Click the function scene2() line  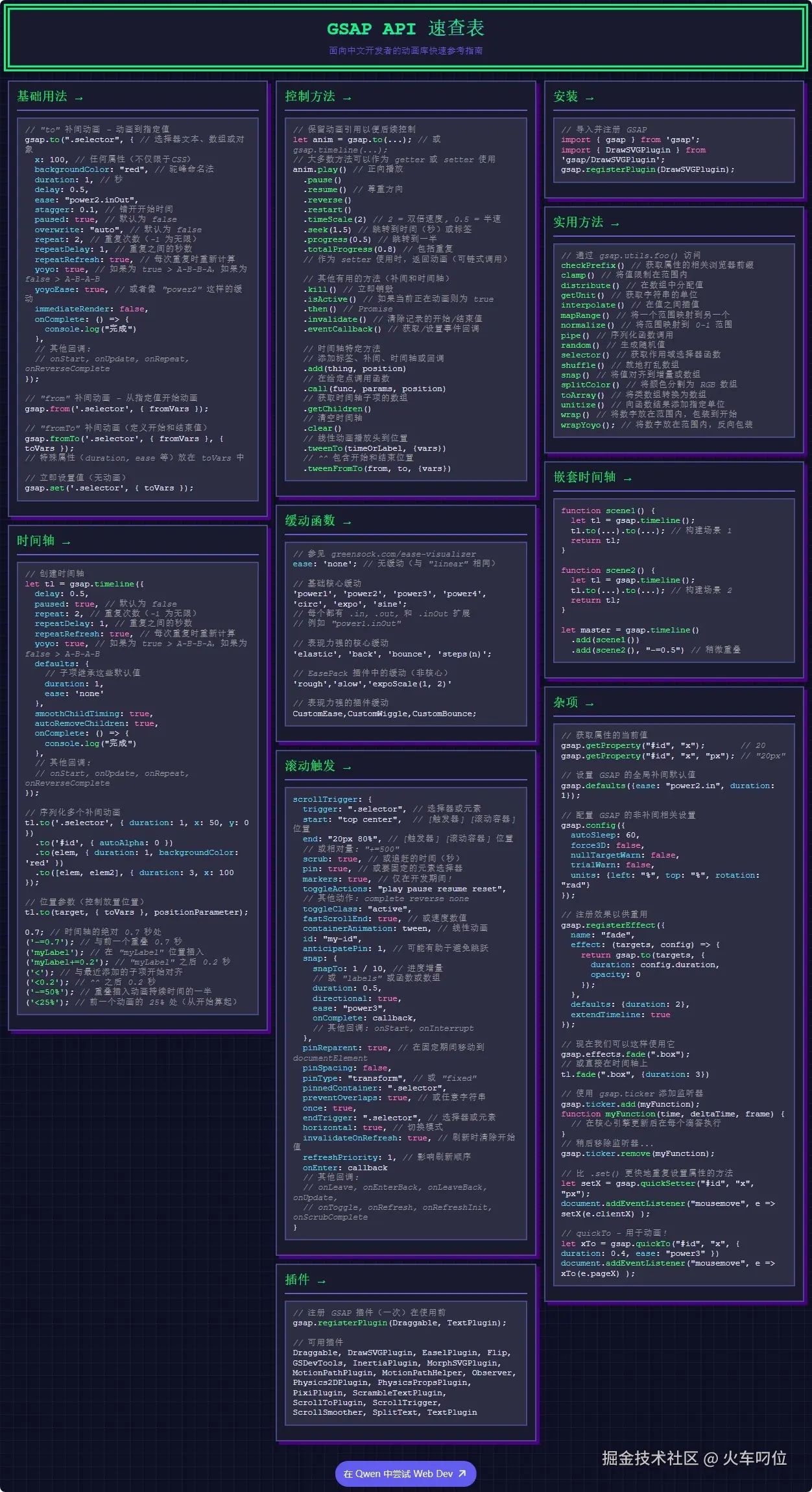click(x=608, y=571)
